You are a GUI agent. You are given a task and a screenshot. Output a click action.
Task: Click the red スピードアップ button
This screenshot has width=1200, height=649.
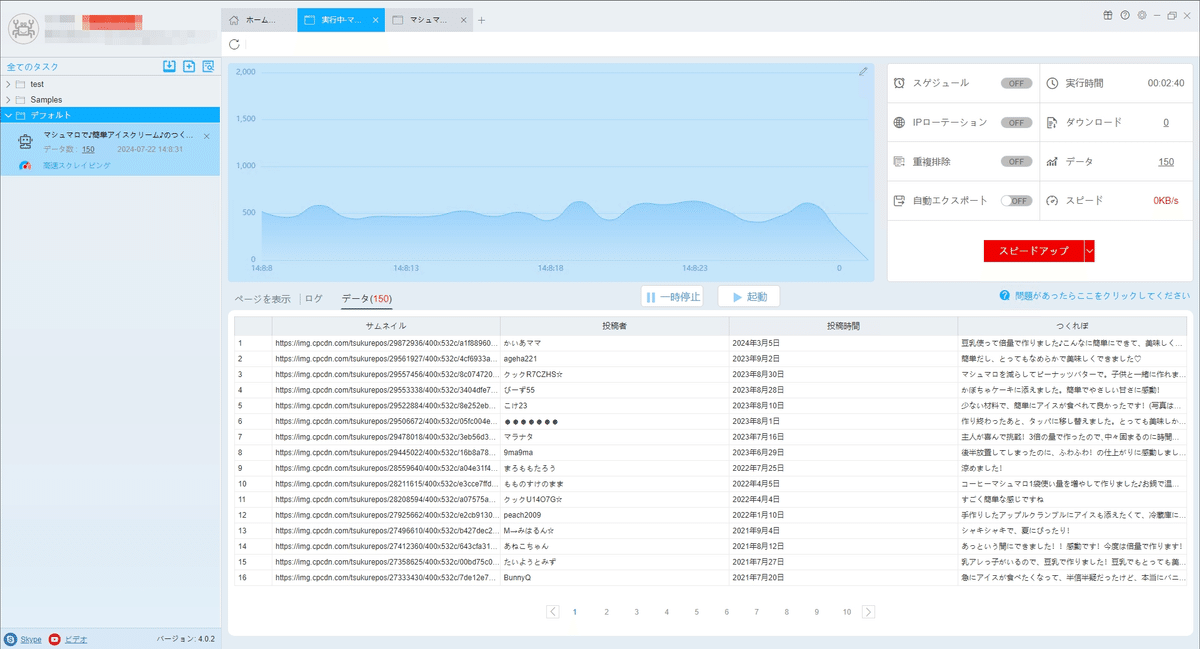(1034, 251)
